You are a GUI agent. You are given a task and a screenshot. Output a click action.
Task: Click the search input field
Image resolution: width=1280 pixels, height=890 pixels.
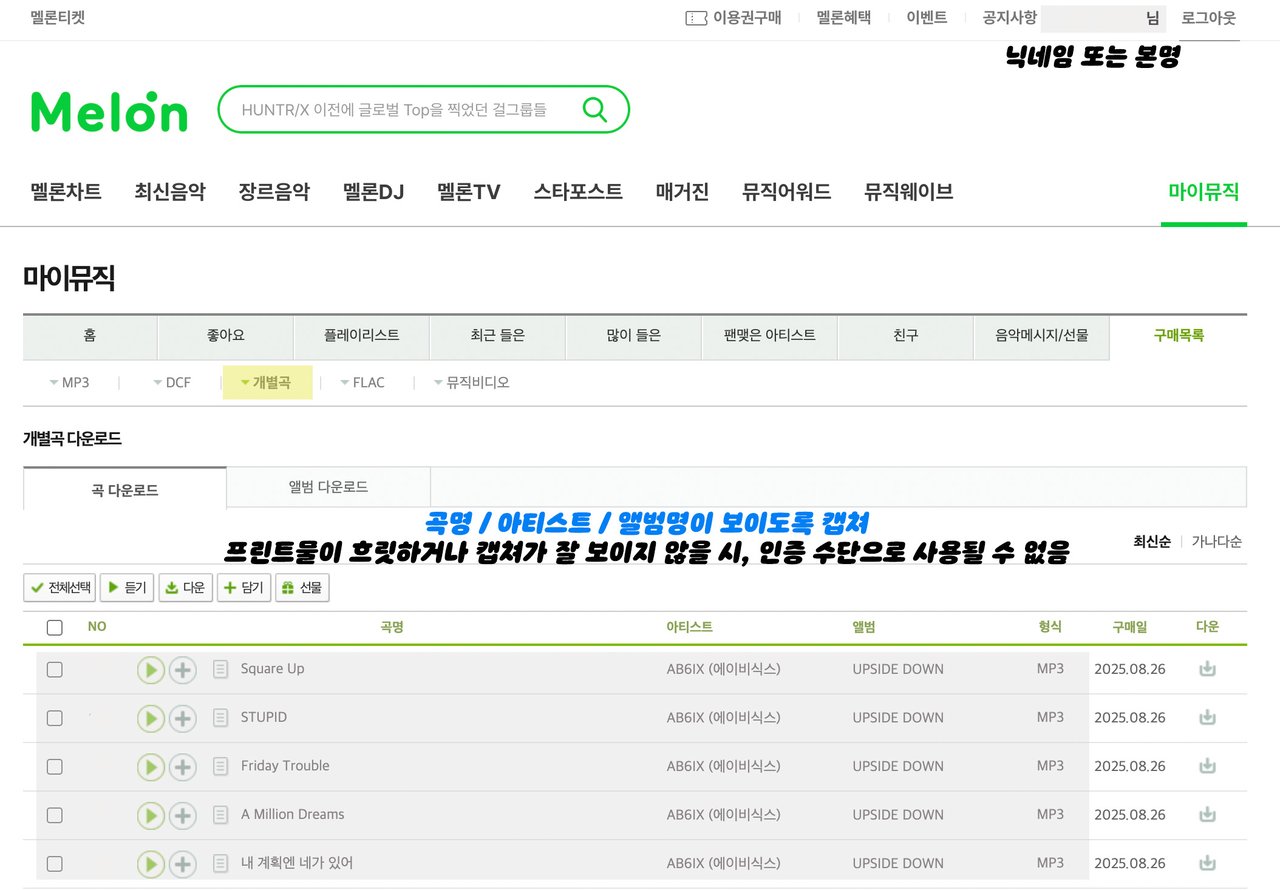click(400, 109)
